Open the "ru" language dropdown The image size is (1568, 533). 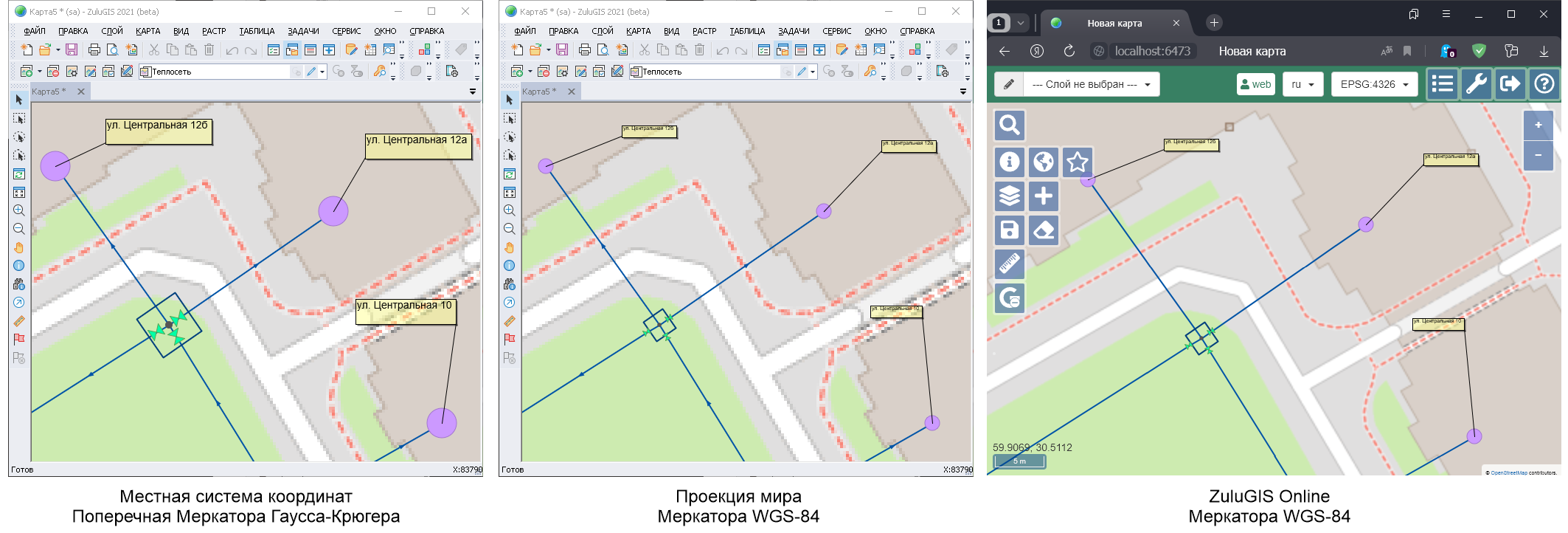pos(1302,84)
